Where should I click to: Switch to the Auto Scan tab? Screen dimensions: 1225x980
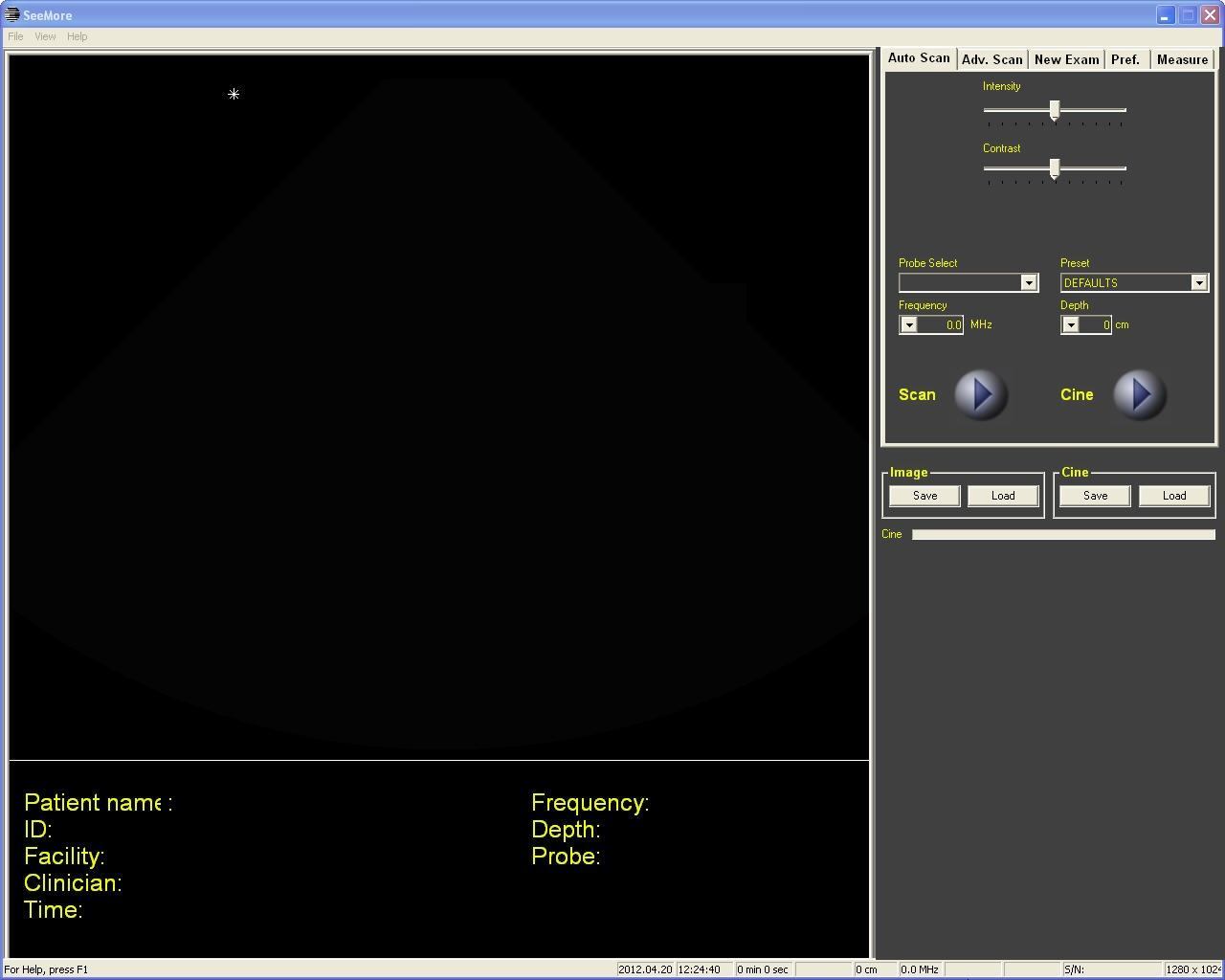click(919, 58)
